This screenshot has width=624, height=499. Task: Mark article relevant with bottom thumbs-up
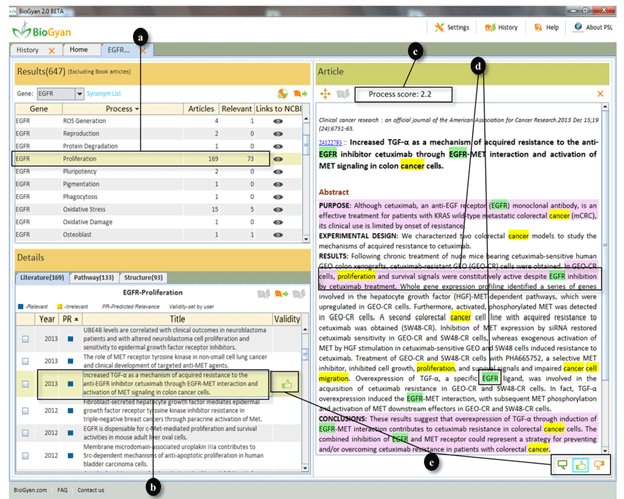(x=581, y=465)
